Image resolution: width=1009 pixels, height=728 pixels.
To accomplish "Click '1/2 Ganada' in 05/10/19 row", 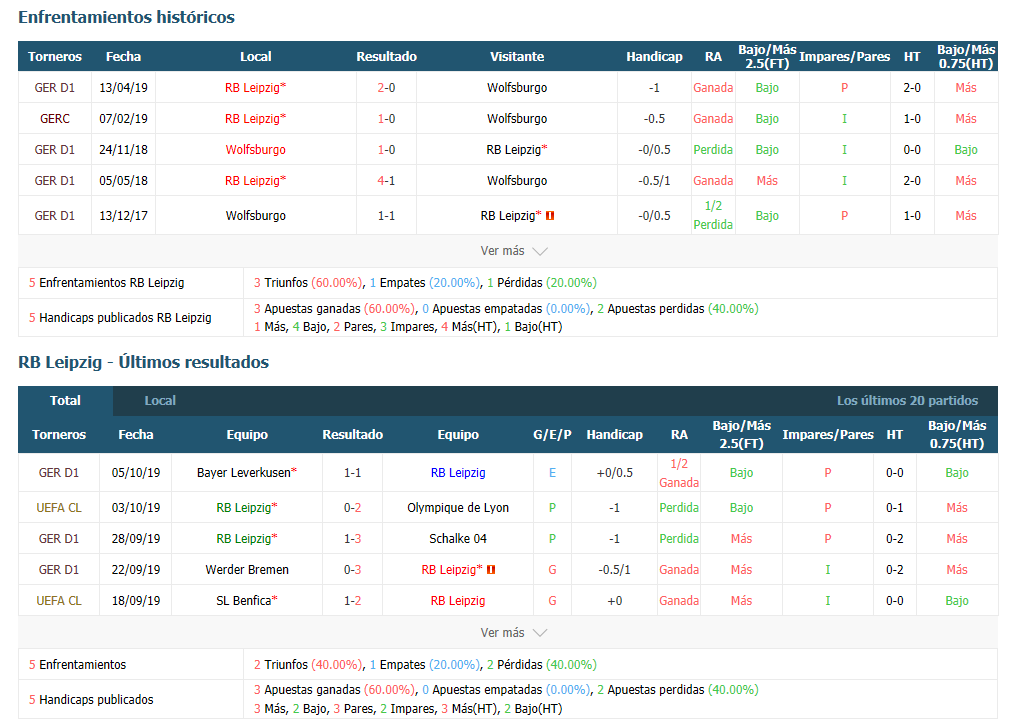I will (x=679, y=473).
